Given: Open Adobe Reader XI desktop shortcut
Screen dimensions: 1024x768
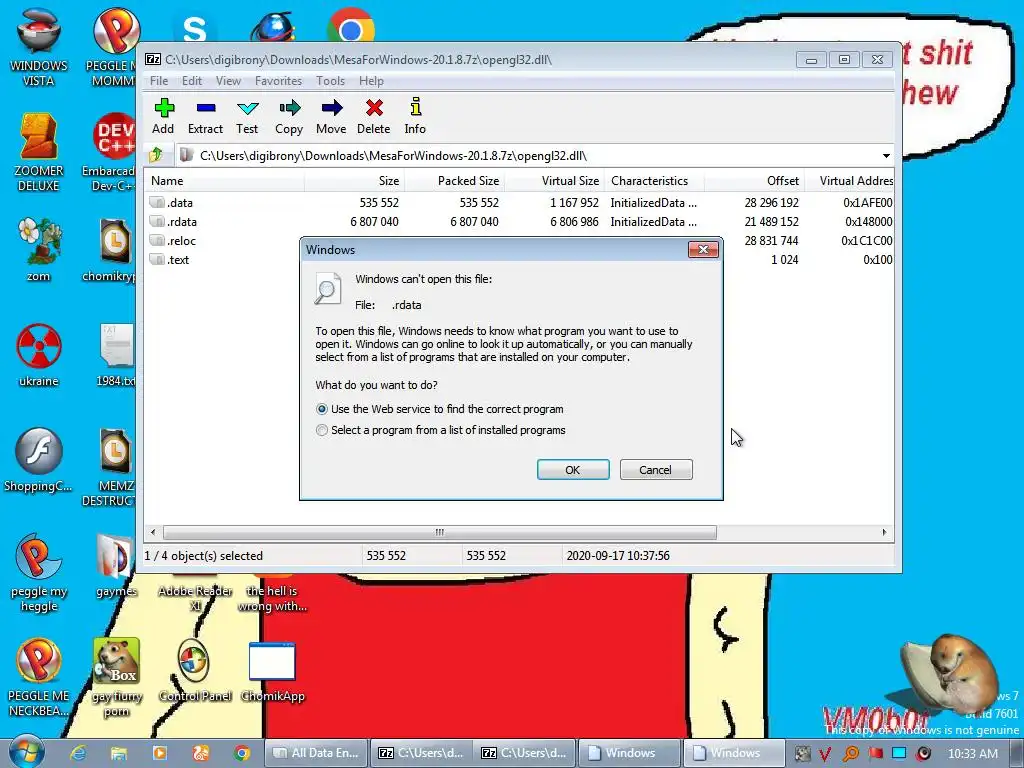Looking at the screenshot, I should (195, 593).
